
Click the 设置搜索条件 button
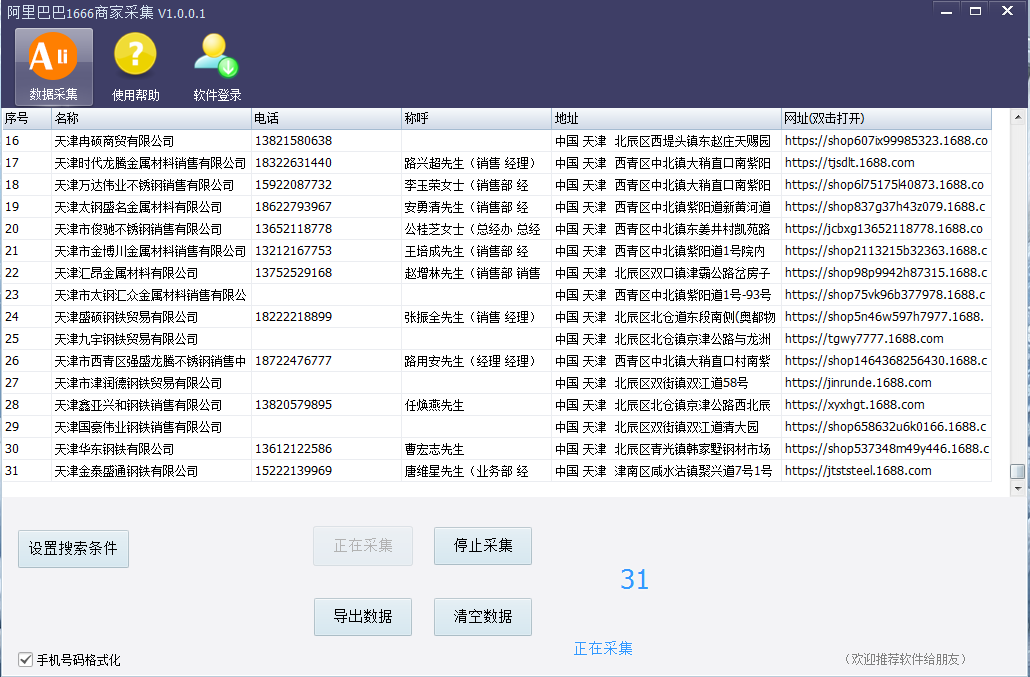click(x=73, y=548)
